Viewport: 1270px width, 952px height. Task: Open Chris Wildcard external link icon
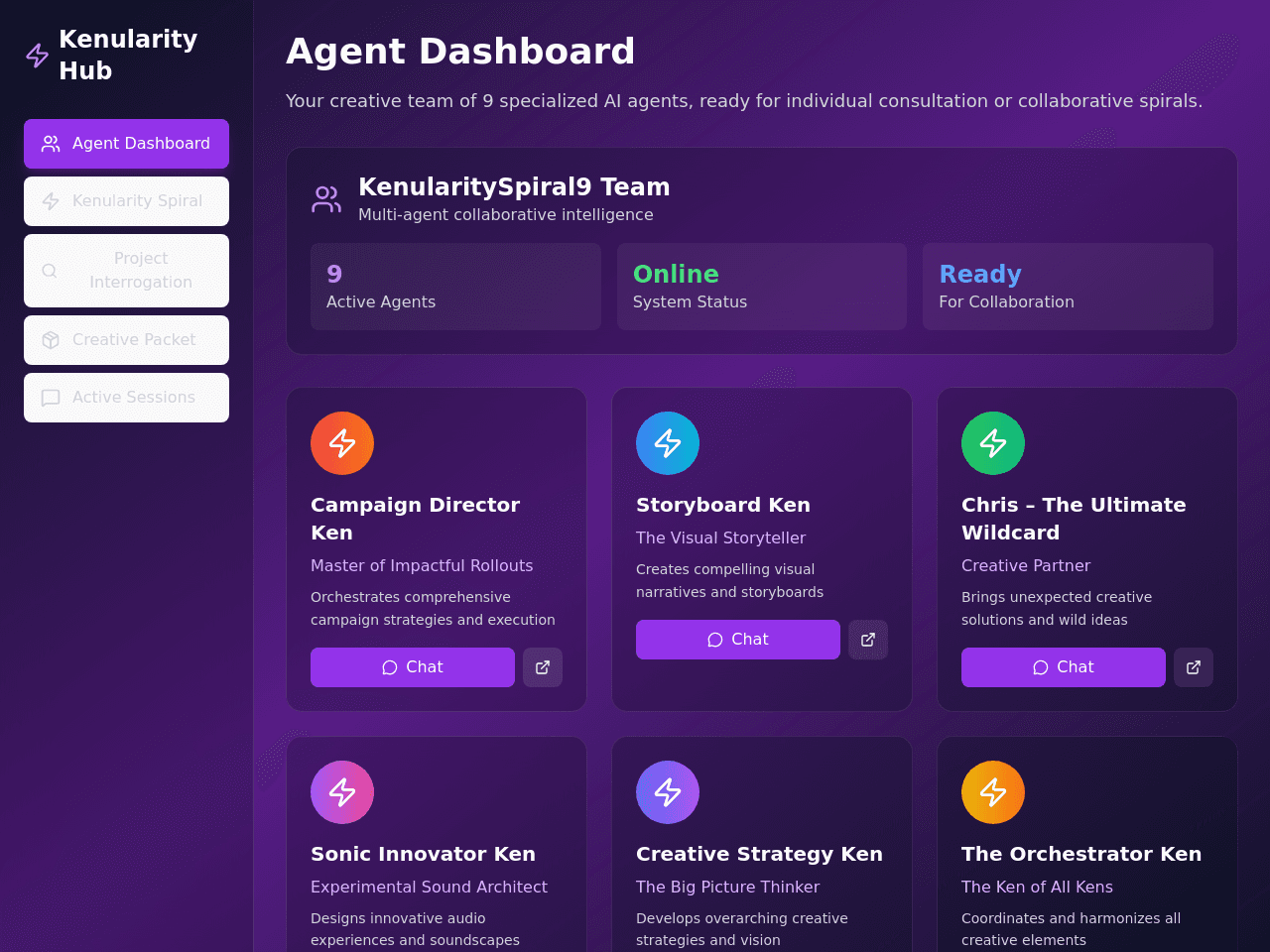coord(1194,667)
